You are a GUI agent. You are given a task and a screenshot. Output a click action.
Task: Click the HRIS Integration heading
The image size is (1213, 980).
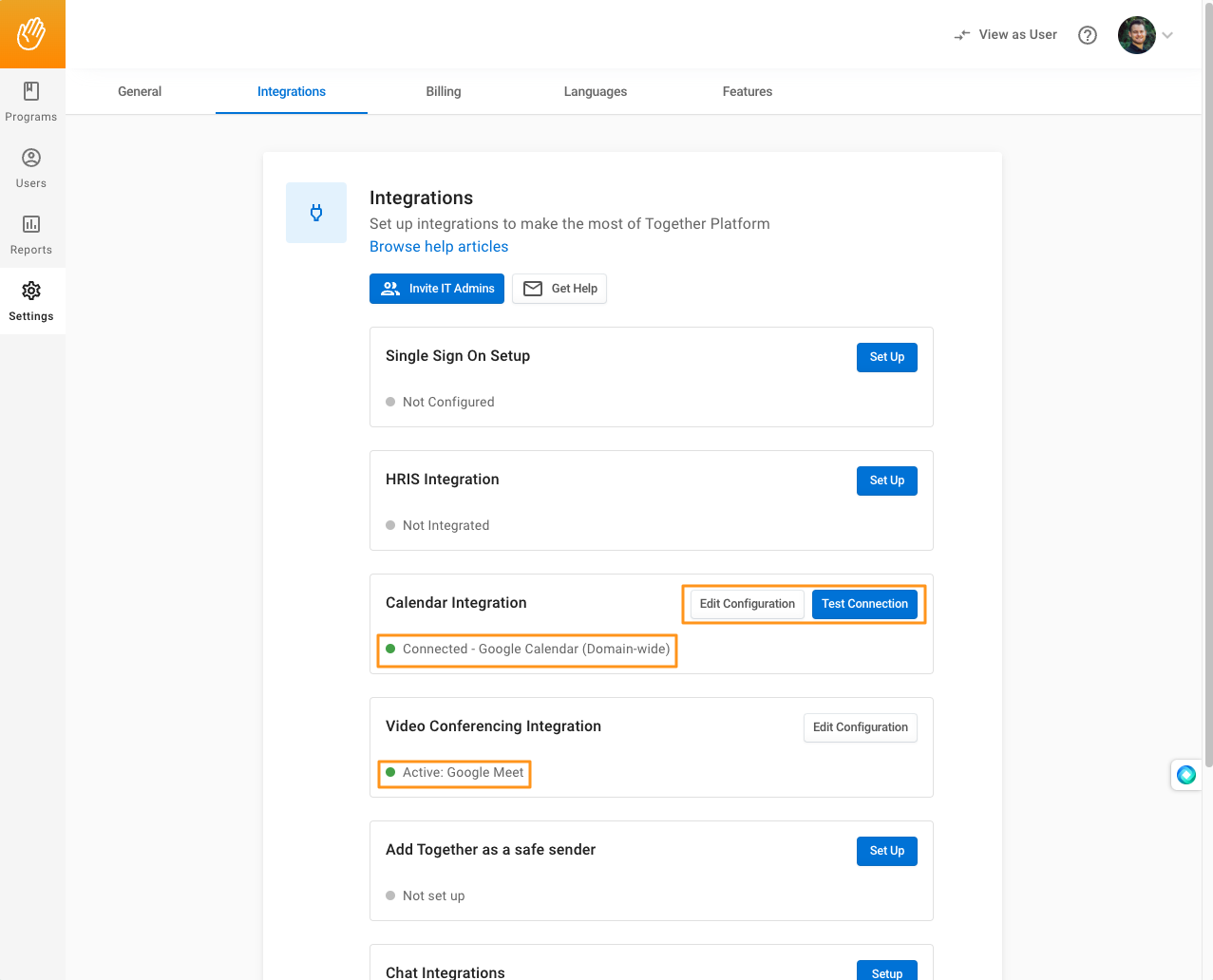443,480
